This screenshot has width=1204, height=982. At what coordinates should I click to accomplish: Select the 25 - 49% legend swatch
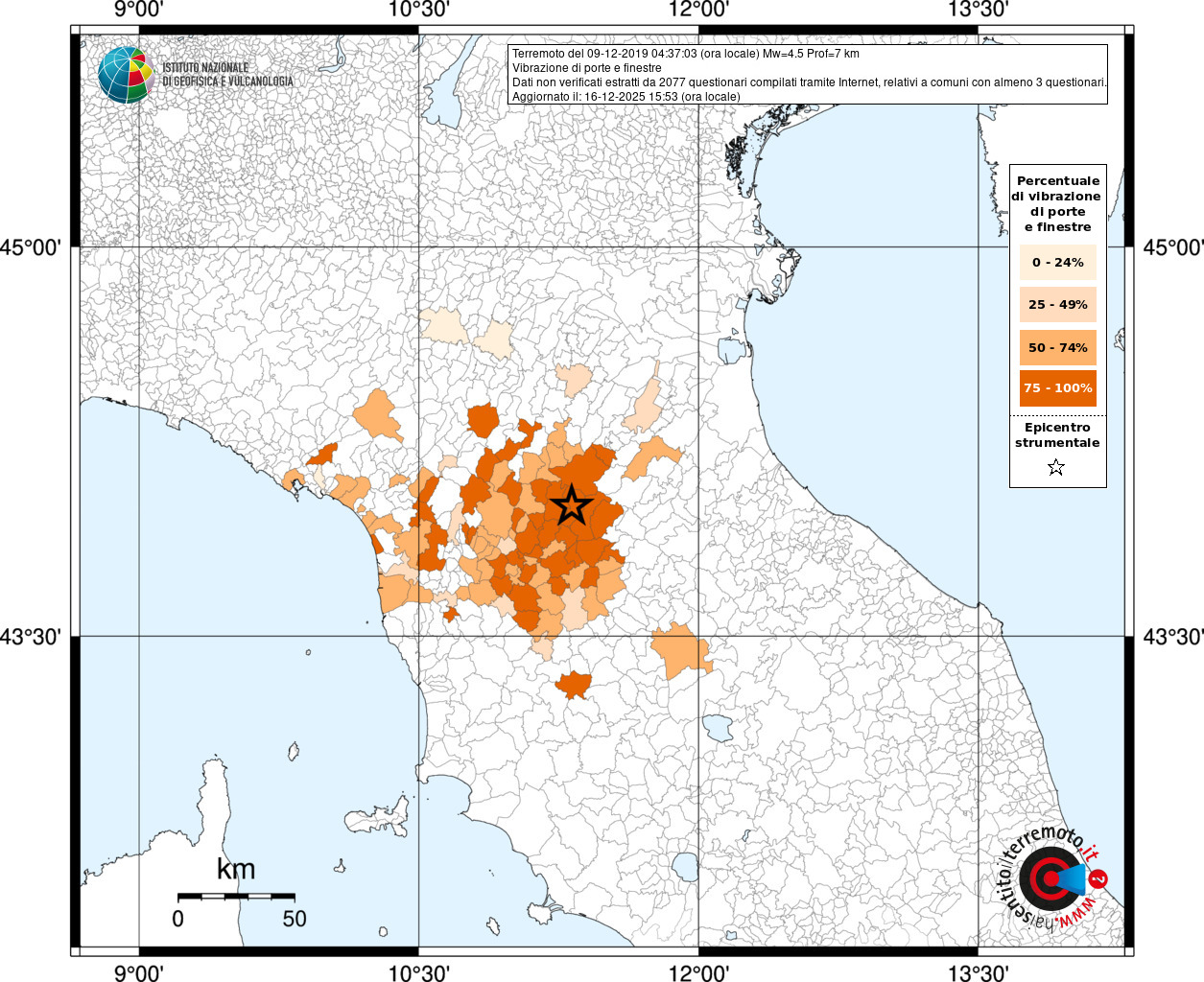[x=1058, y=304]
